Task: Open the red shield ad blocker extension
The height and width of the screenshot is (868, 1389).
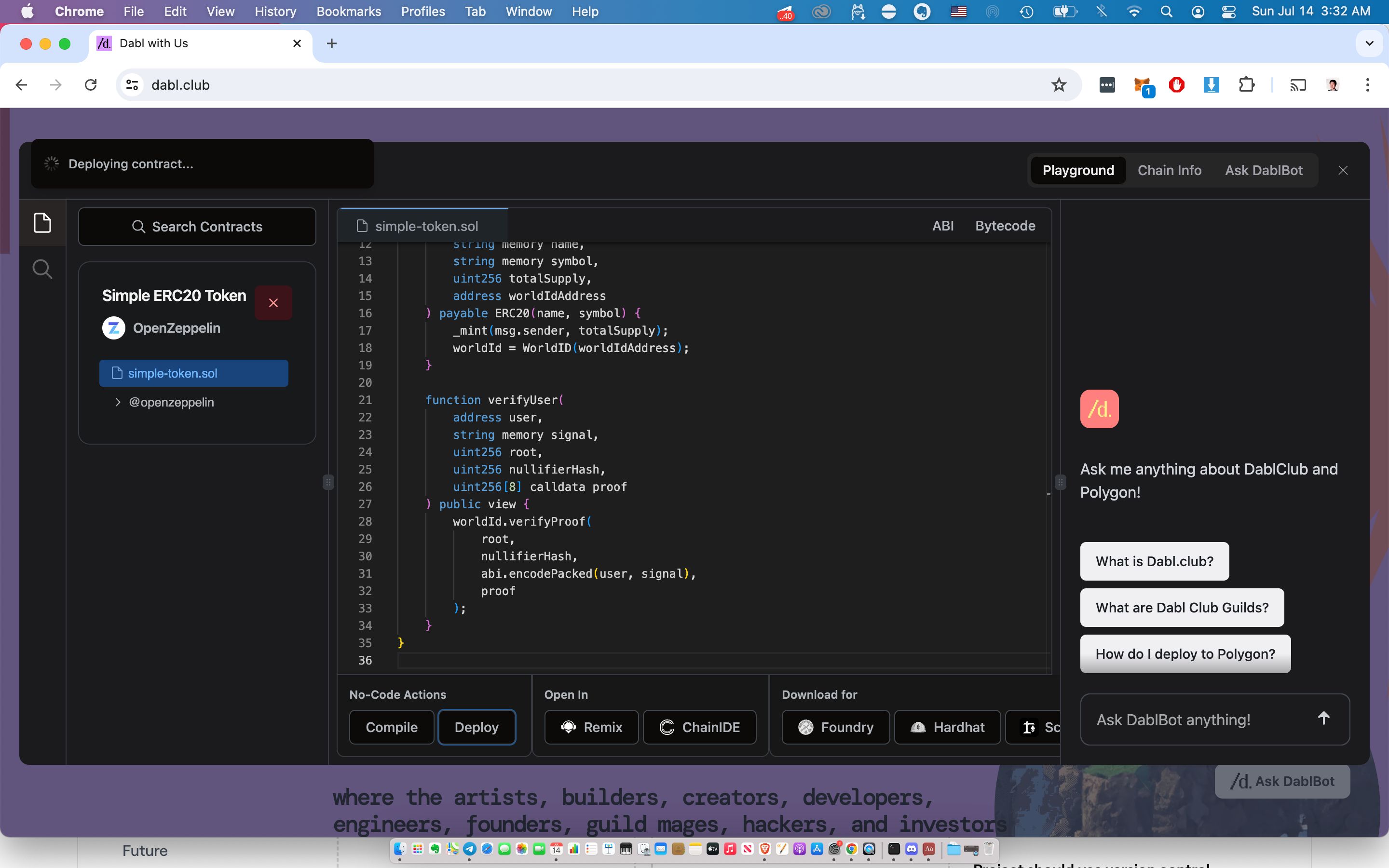Action: (x=1177, y=85)
